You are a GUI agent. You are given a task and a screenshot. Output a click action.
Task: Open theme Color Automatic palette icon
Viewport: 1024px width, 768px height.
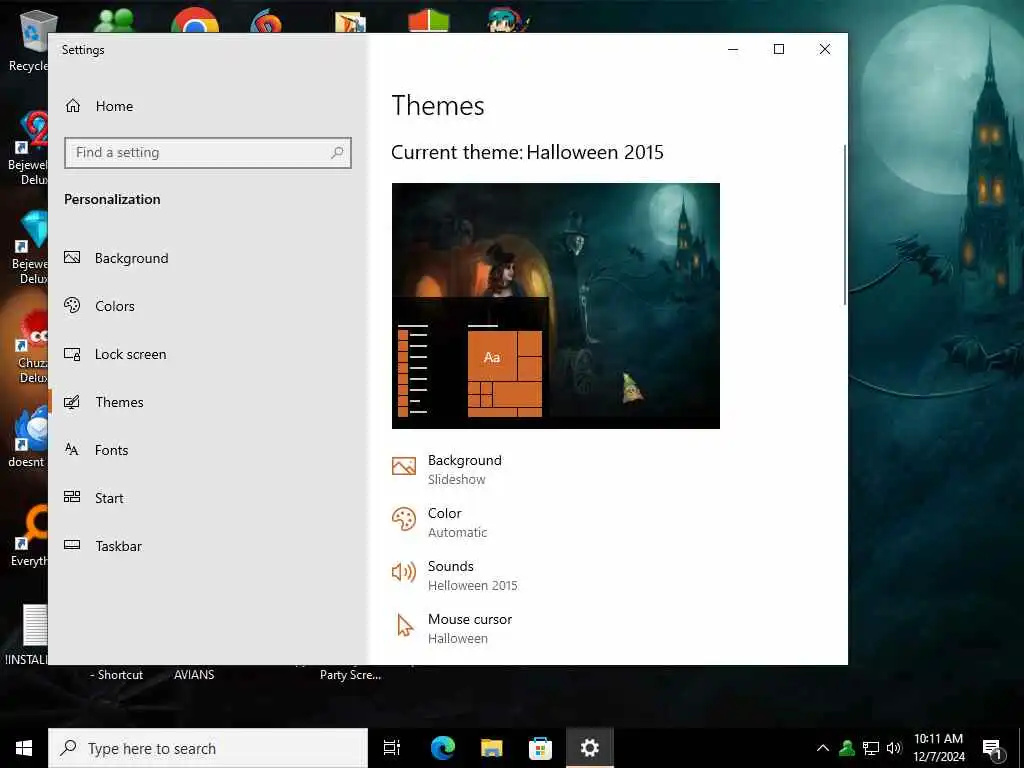[x=404, y=520]
